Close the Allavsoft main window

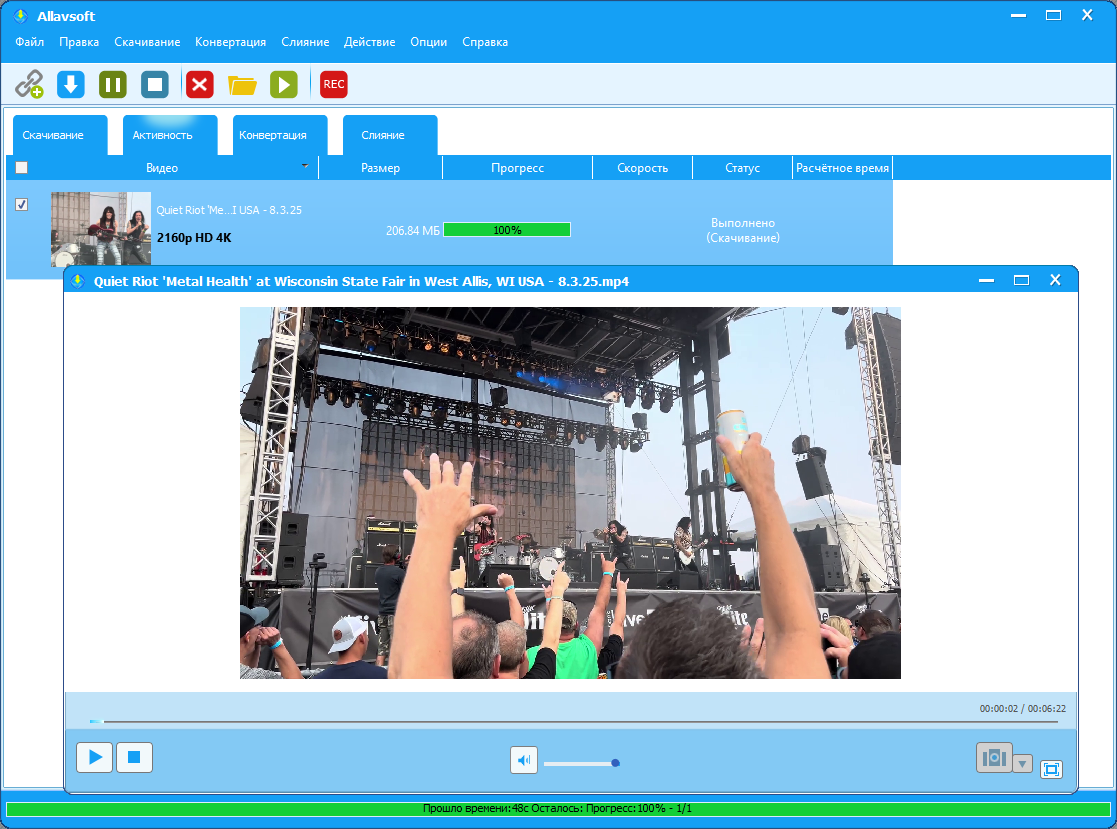(x=1087, y=15)
